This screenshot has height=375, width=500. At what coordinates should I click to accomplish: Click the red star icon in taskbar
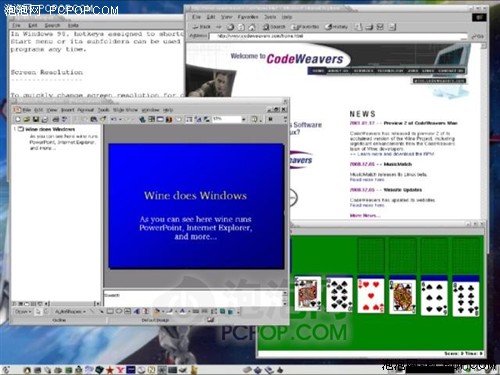coord(110,369)
